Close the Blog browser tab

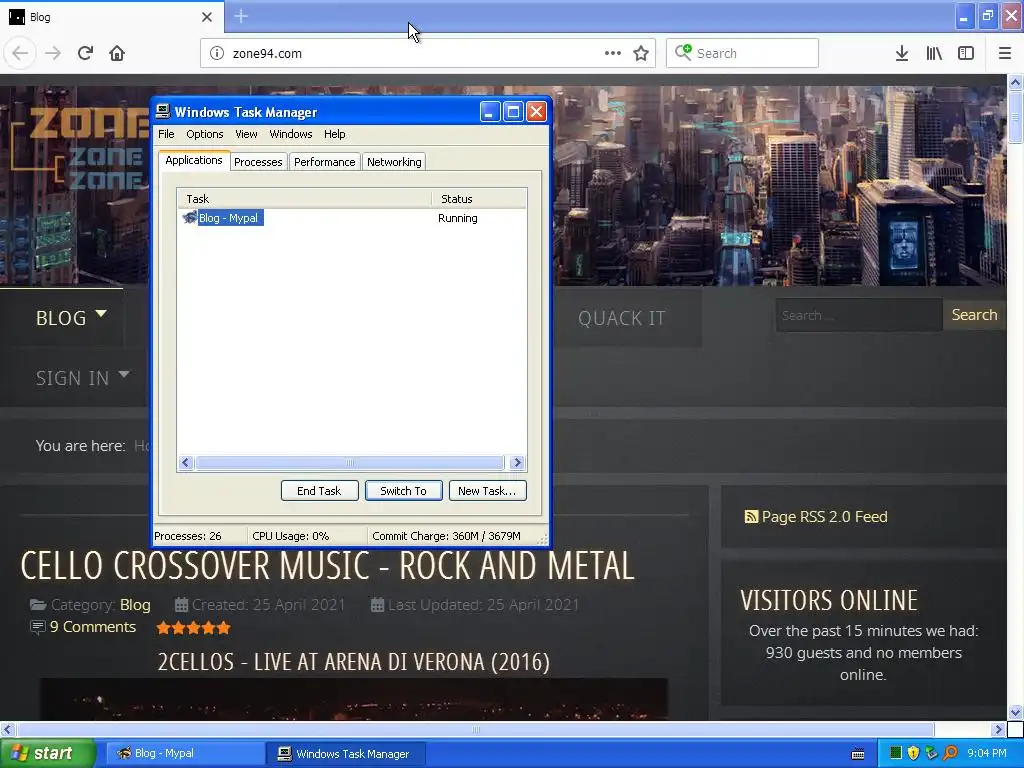pyautogui.click(x=207, y=17)
